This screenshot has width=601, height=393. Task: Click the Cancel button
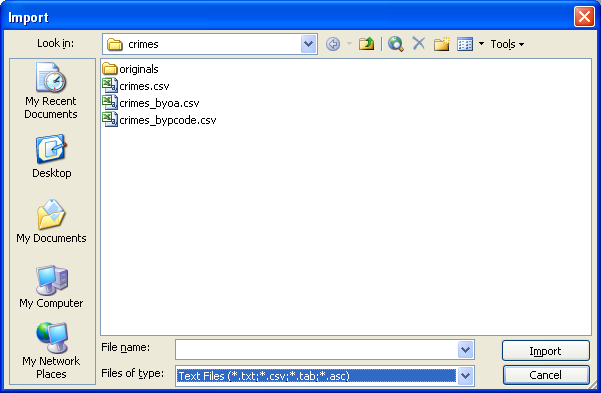545,375
